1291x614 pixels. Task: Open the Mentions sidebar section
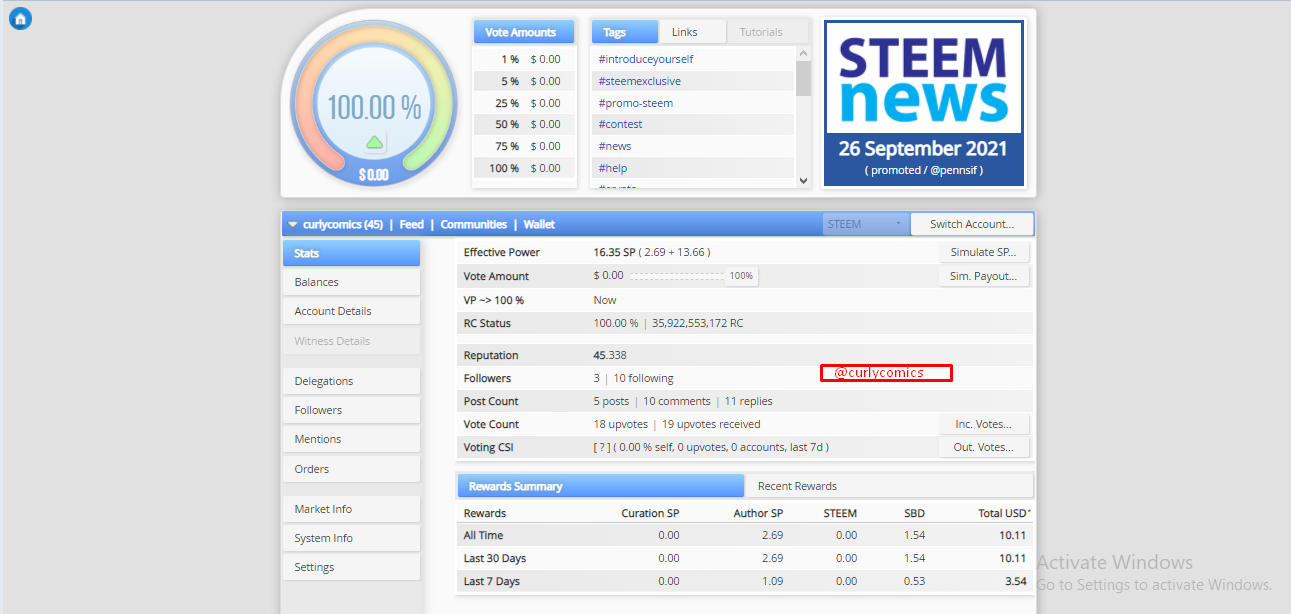pos(351,439)
